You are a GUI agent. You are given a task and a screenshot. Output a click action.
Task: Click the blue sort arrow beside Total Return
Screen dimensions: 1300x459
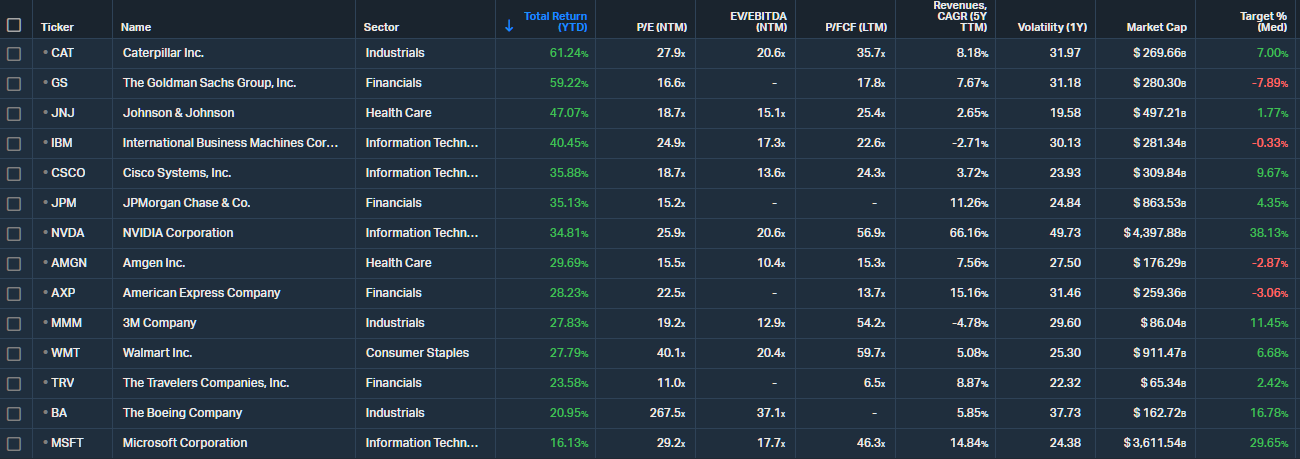pyautogui.click(x=509, y=26)
